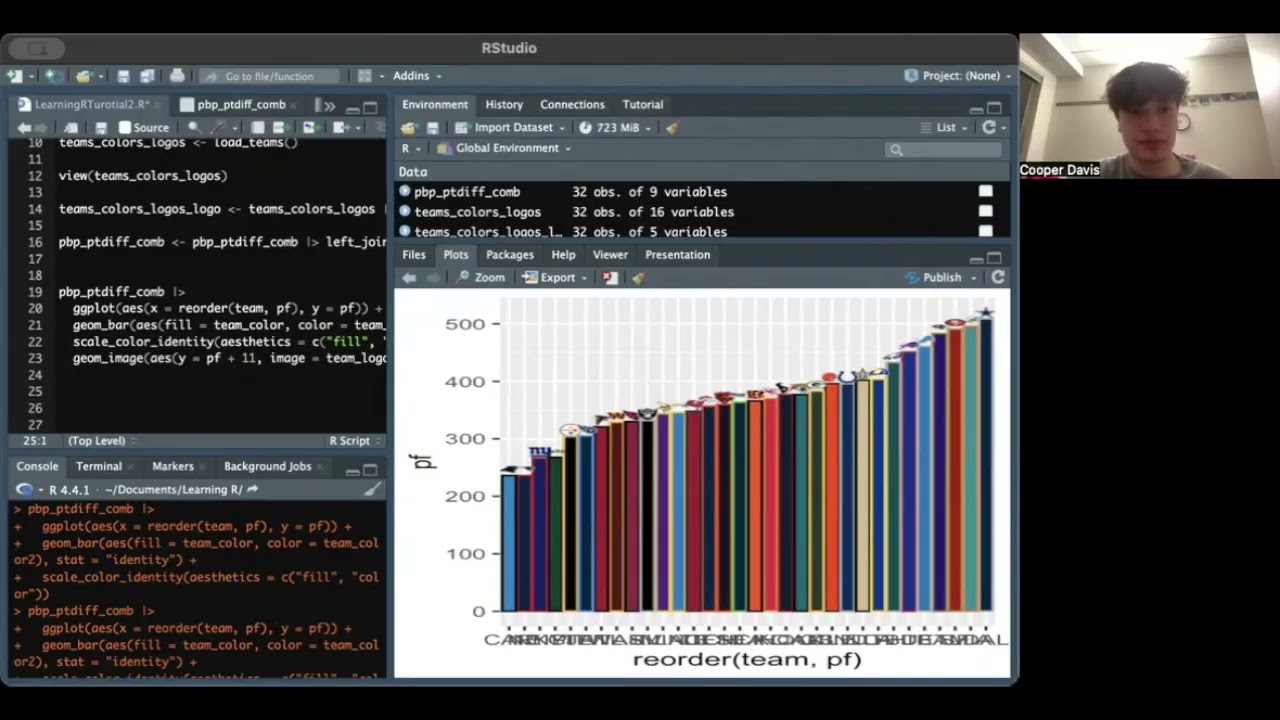Image resolution: width=1280 pixels, height=720 pixels.
Task: Open the 723 MiB memory usage dropdown
Action: 615,128
